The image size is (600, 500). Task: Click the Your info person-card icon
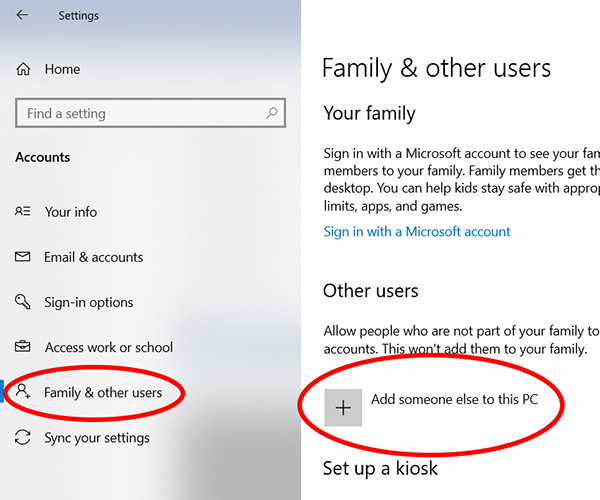[x=23, y=212]
